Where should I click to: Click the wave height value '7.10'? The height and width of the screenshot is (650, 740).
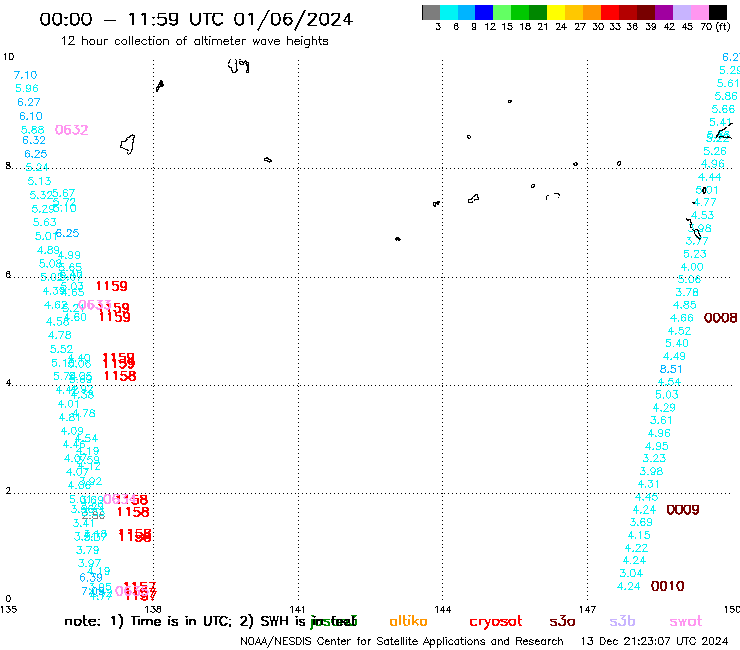point(25,75)
